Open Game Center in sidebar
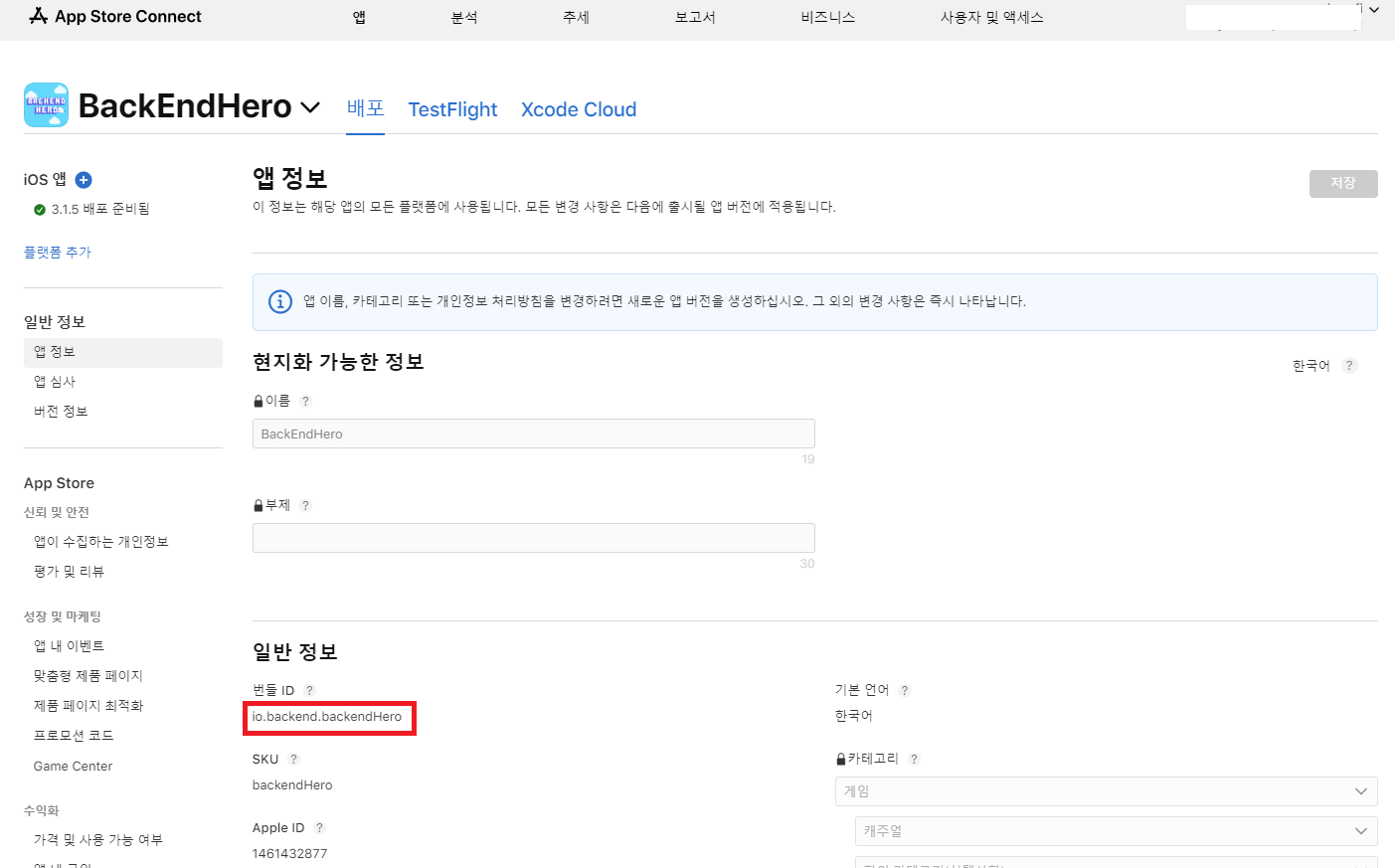Image resolution: width=1395 pixels, height=868 pixels. pos(73,767)
